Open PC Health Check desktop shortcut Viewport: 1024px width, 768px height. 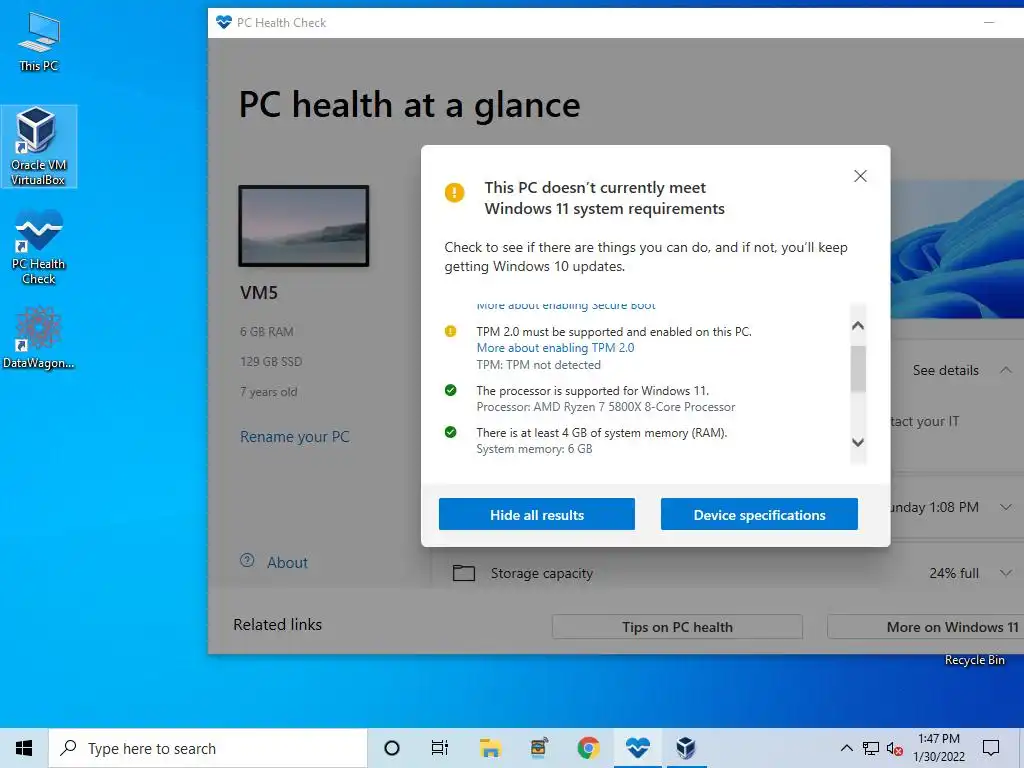pyautogui.click(x=39, y=247)
